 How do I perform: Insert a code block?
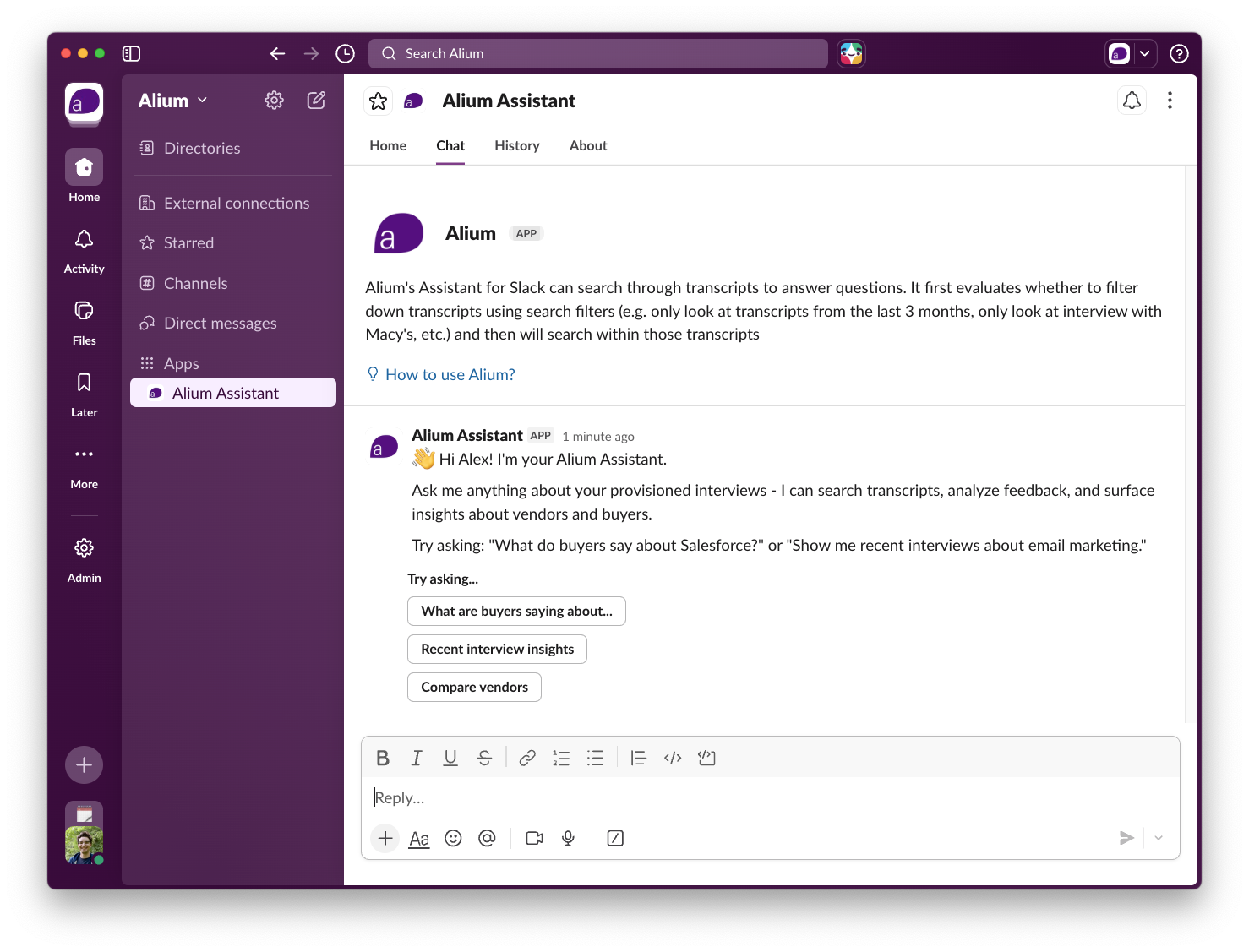pos(706,758)
